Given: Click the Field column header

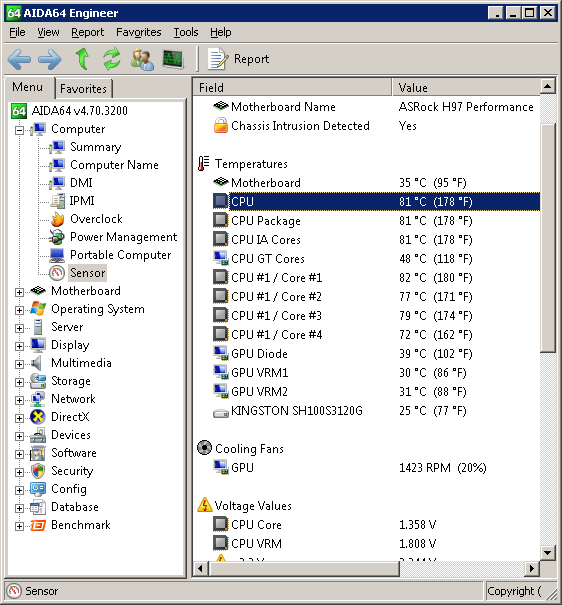Looking at the screenshot, I should (292, 88).
